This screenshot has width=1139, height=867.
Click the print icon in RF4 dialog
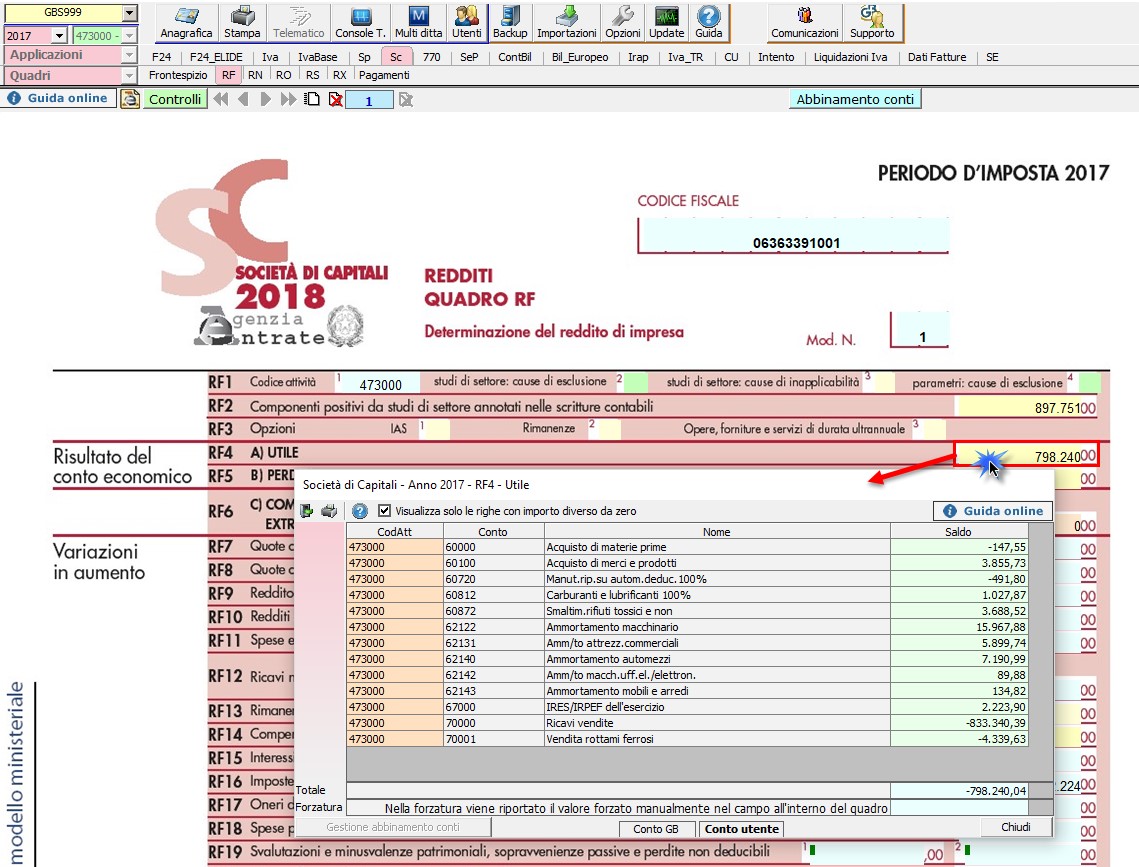330,511
